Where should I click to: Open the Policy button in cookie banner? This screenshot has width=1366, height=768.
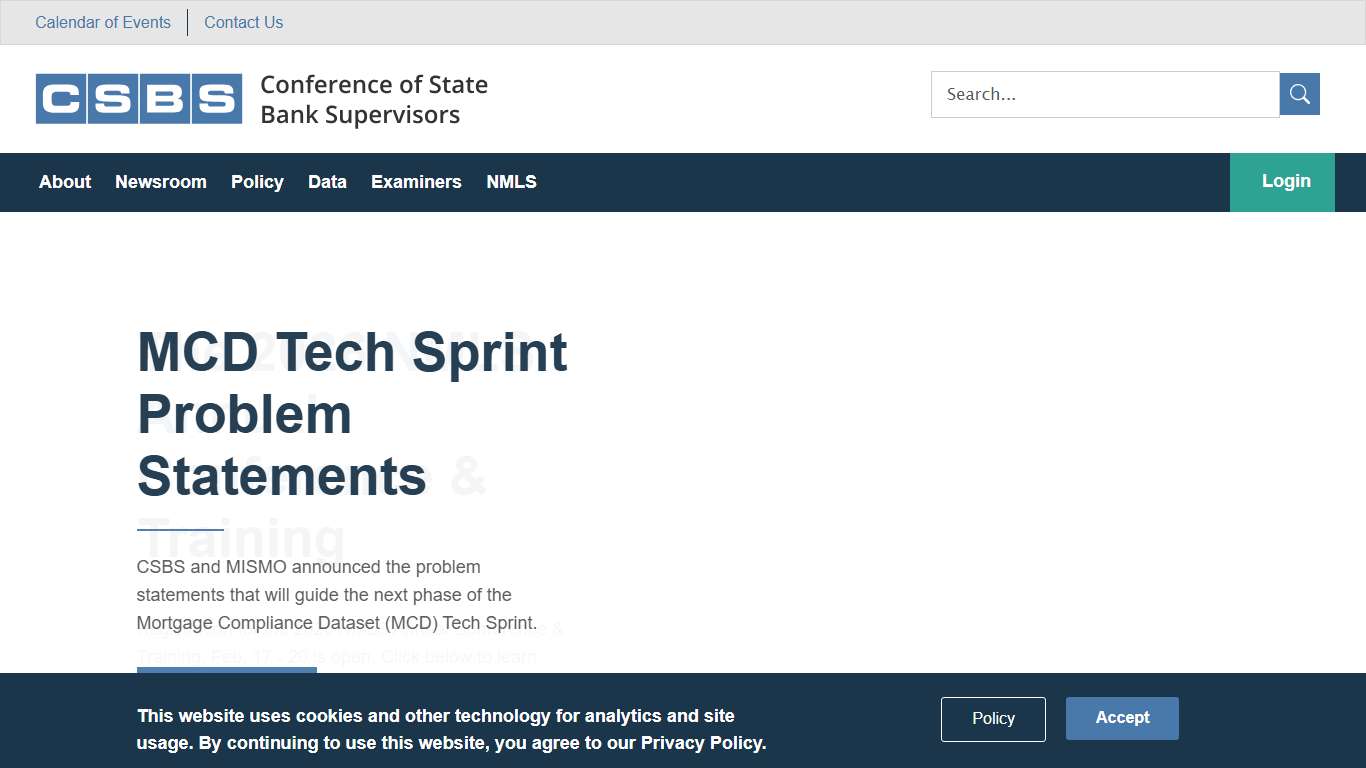click(x=993, y=719)
